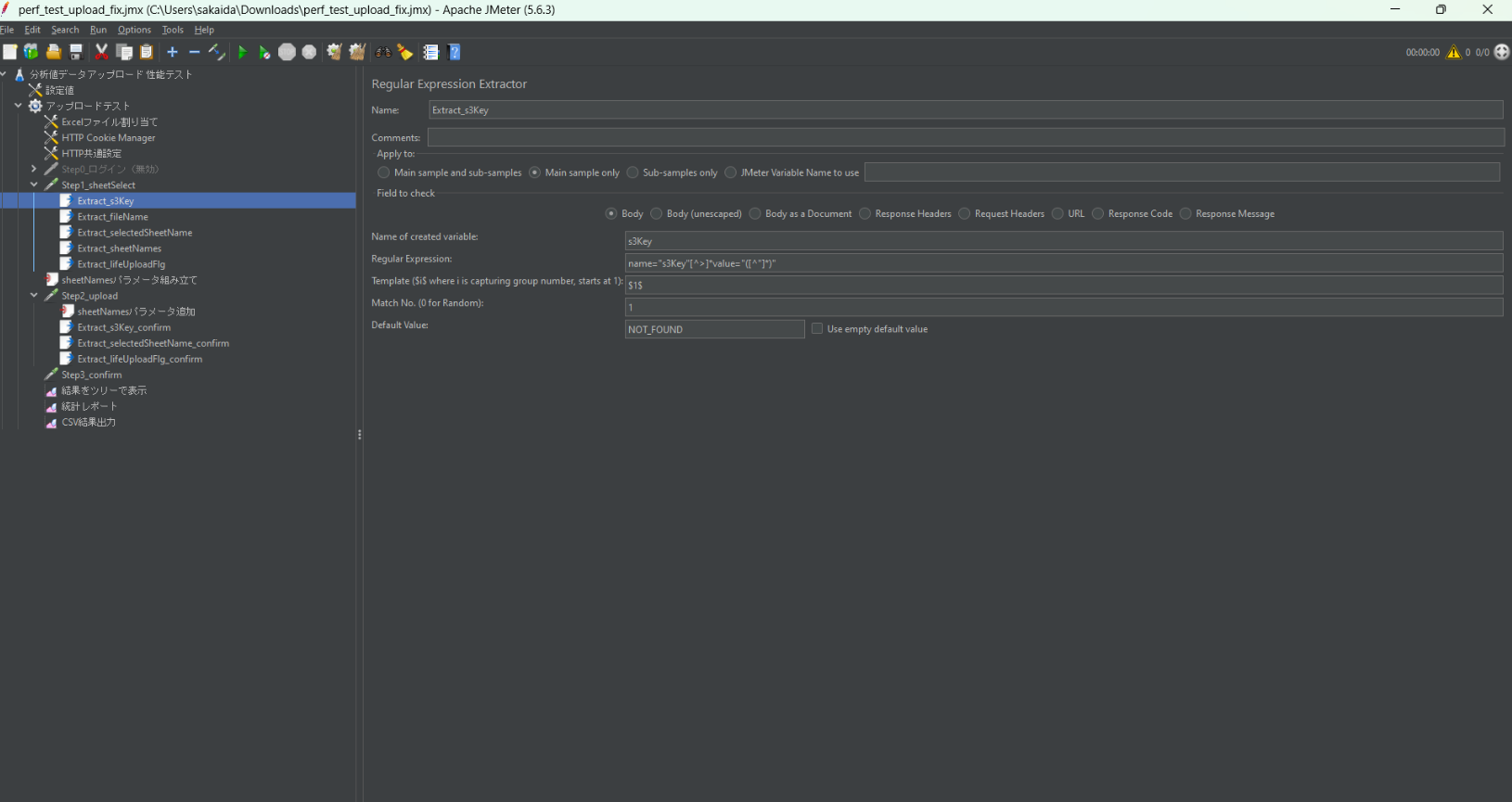
Task: Select the Response Headers radio button
Action: [865, 214]
